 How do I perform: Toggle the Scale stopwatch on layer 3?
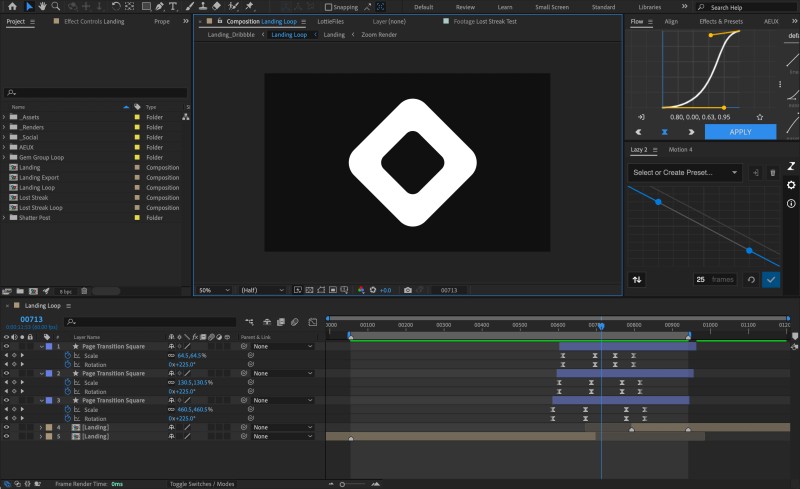pos(67,409)
